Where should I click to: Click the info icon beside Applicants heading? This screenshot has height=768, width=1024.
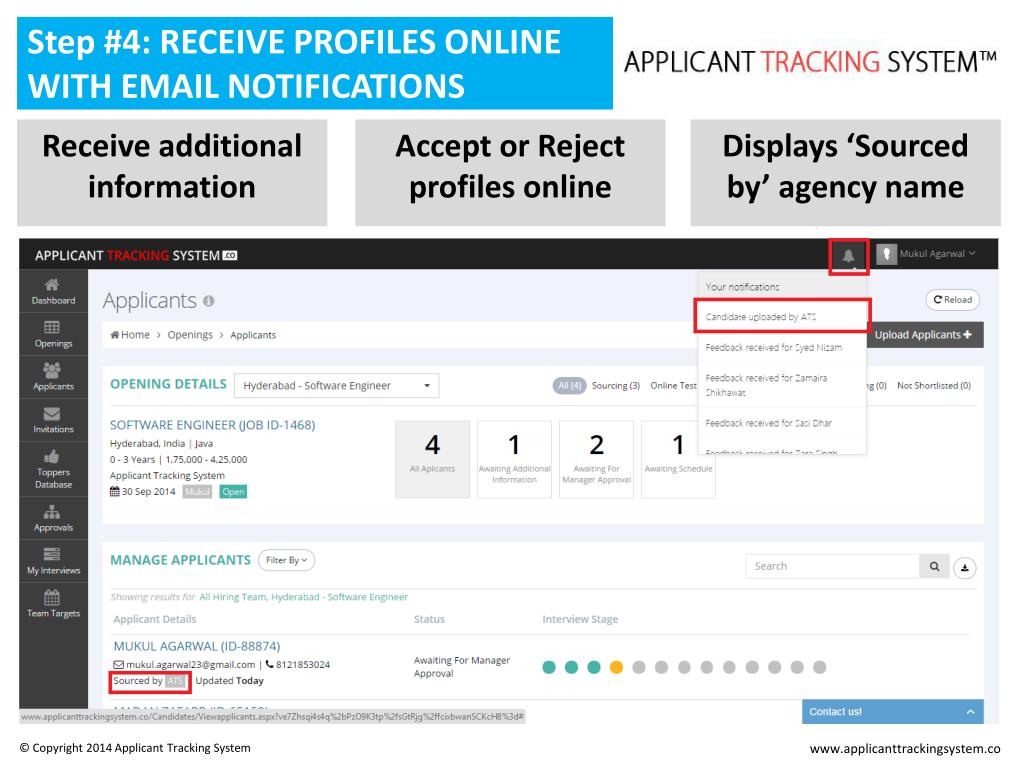click(208, 301)
